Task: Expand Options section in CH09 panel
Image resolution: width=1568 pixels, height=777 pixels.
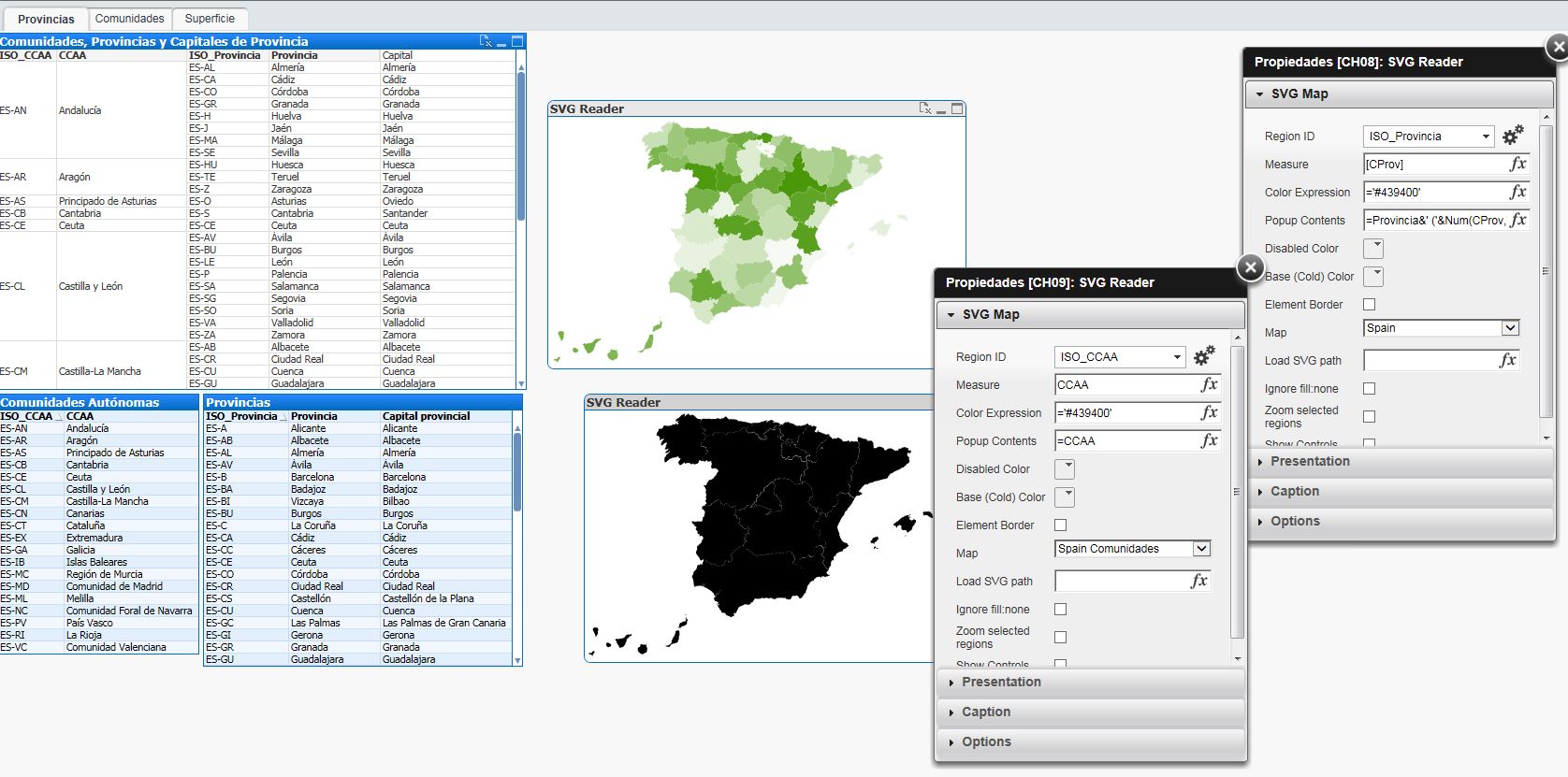Action: [x=1091, y=741]
